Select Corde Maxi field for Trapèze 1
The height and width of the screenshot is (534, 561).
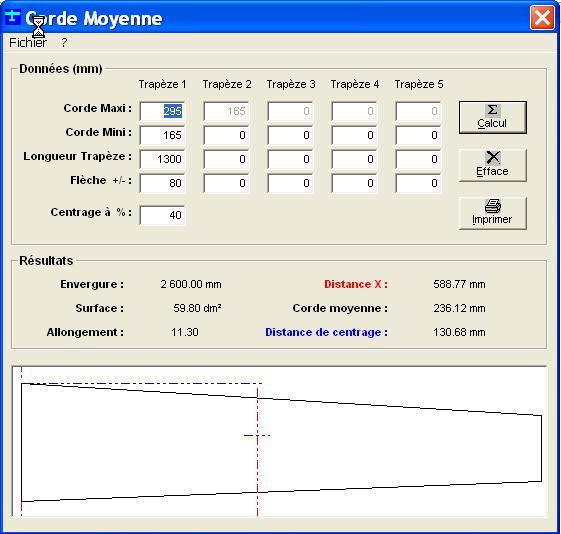point(162,111)
